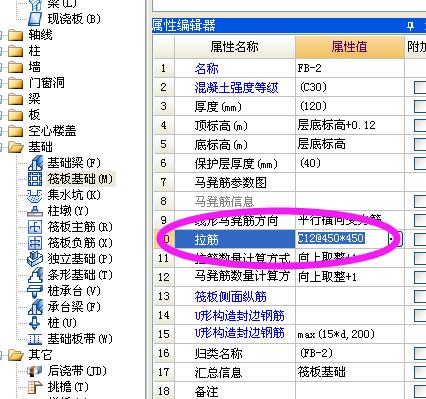This screenshot has height=399, width=426.
Task: Open the 板 folder
Action: (x=15, y=115)
